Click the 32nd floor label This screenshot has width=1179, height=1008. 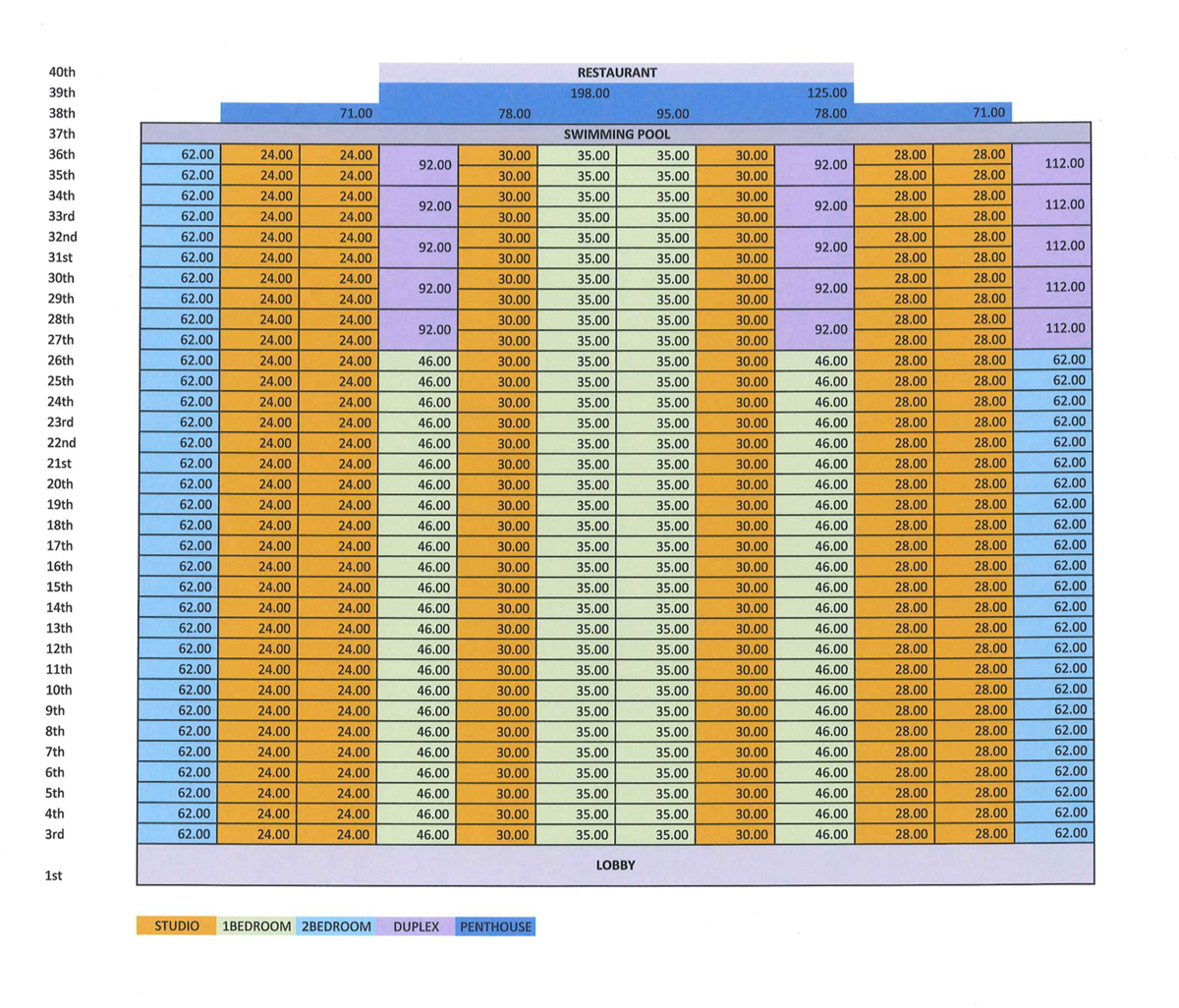coord(63,237)
